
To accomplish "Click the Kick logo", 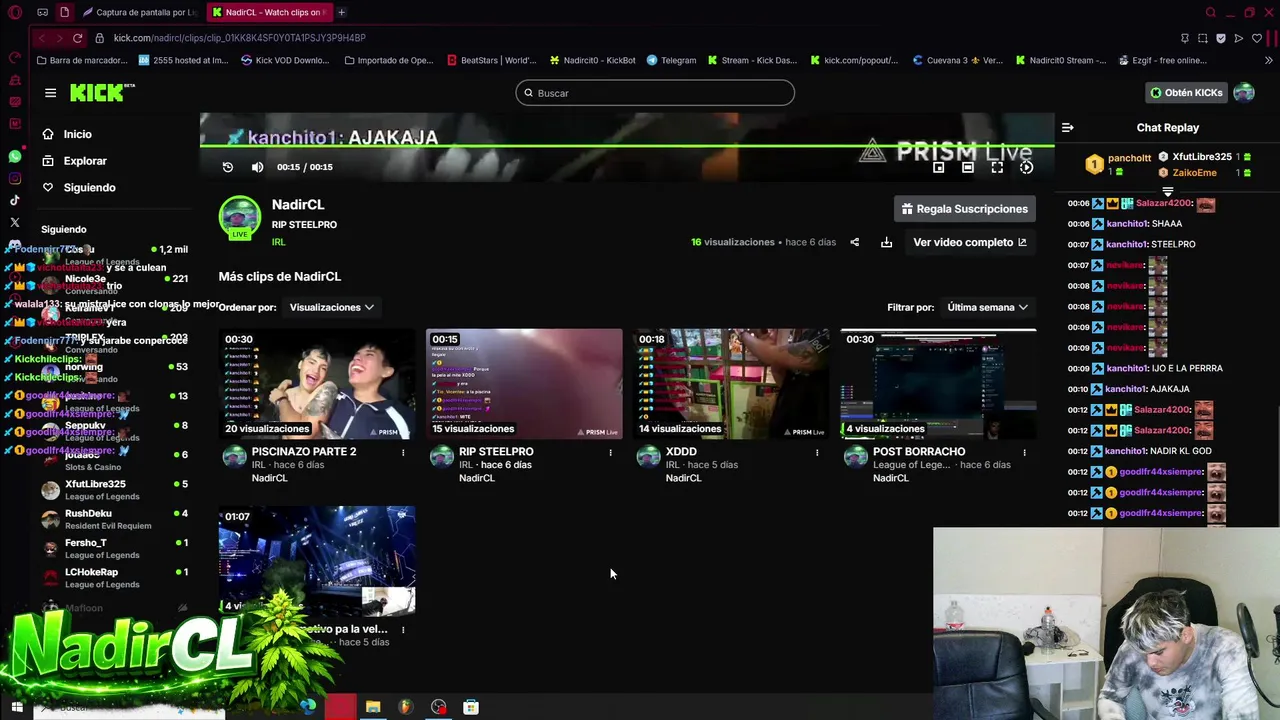I will (102, 93).
